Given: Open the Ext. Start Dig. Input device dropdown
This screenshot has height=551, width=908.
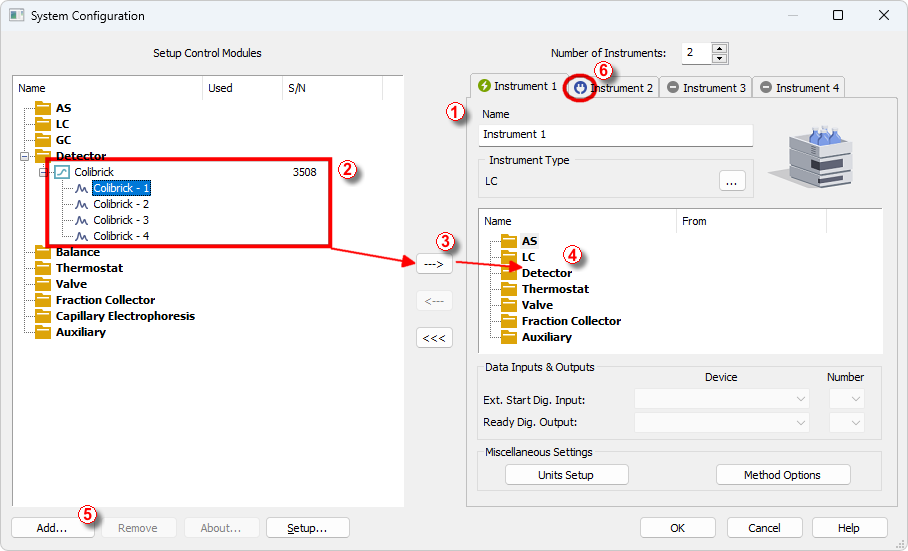Looking at the screenshot, I should tap(721, 399).
